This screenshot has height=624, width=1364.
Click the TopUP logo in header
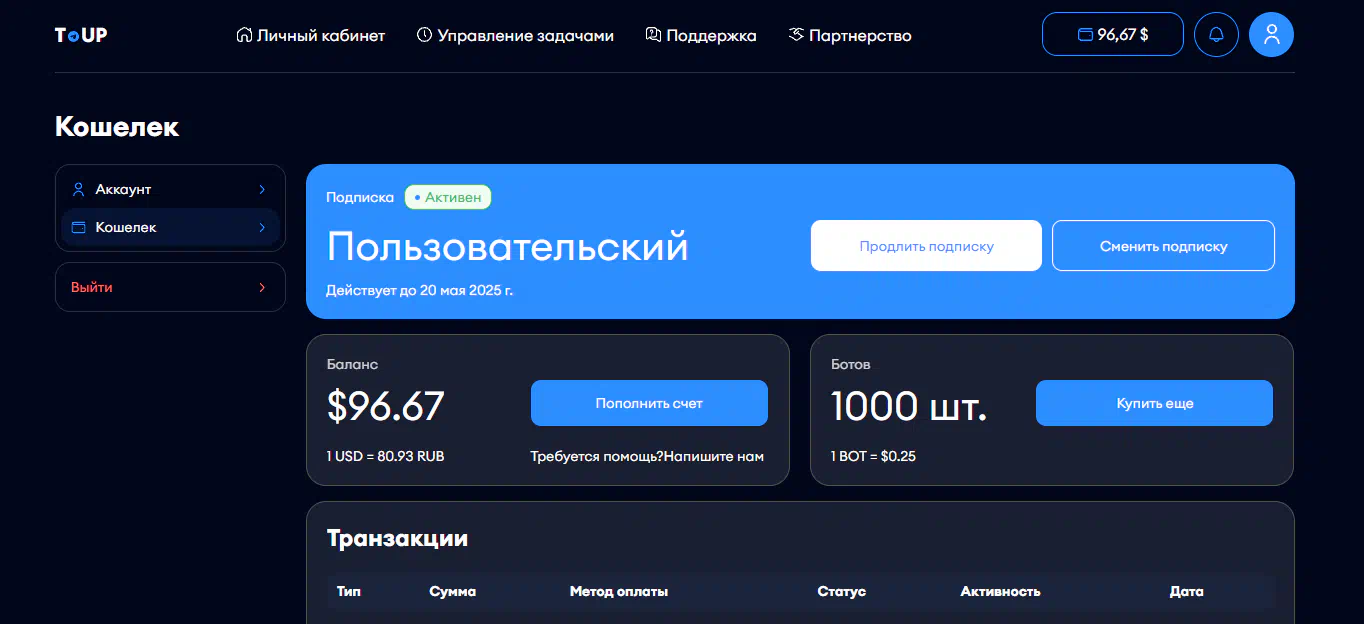81,35
